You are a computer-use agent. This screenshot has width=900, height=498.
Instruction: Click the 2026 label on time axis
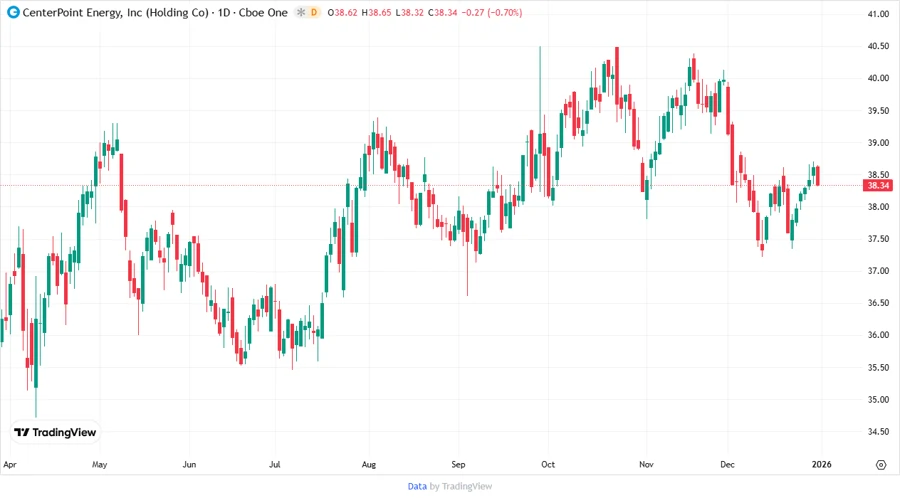[821, 465]
